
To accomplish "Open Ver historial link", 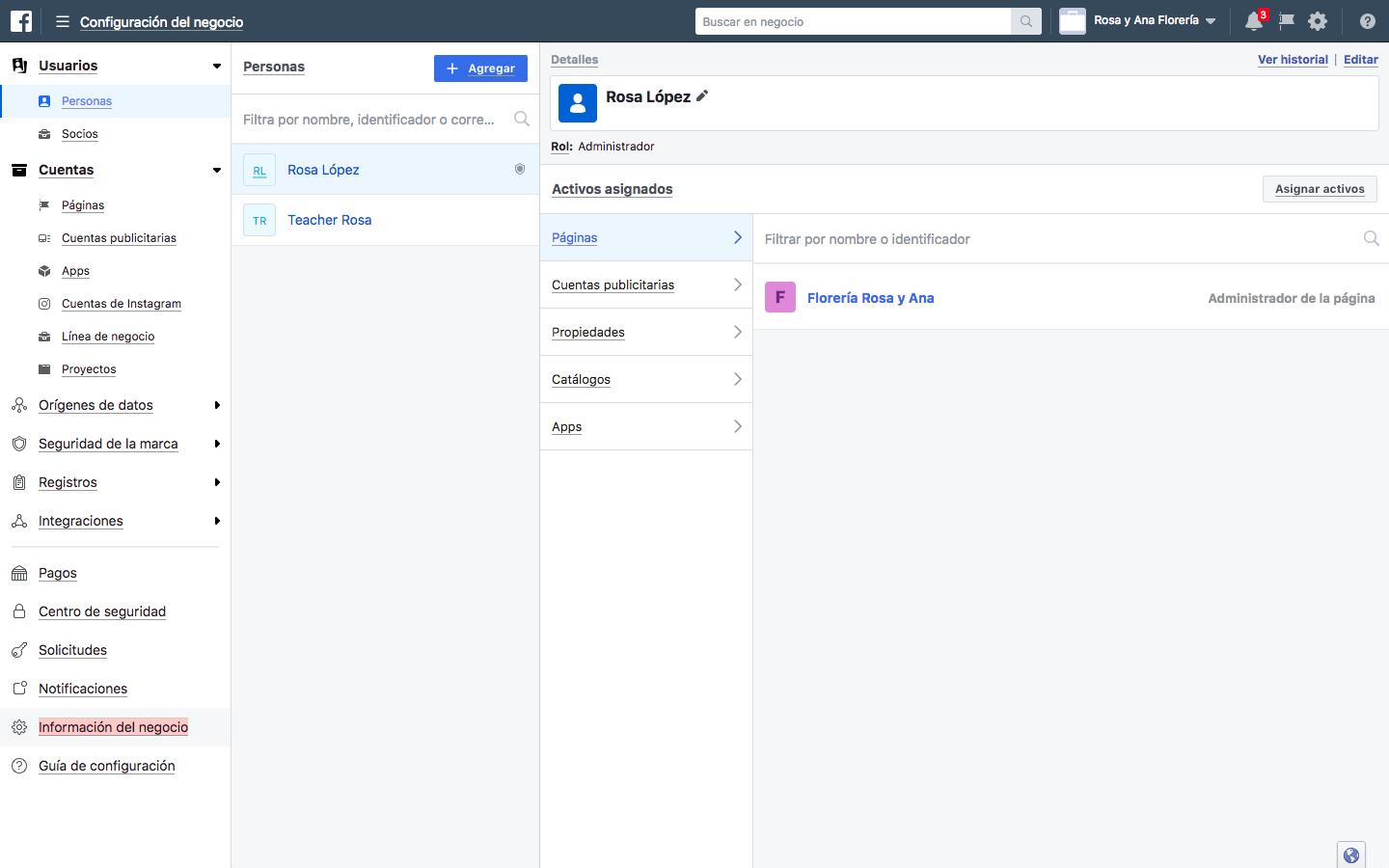I will point(1293,60).
